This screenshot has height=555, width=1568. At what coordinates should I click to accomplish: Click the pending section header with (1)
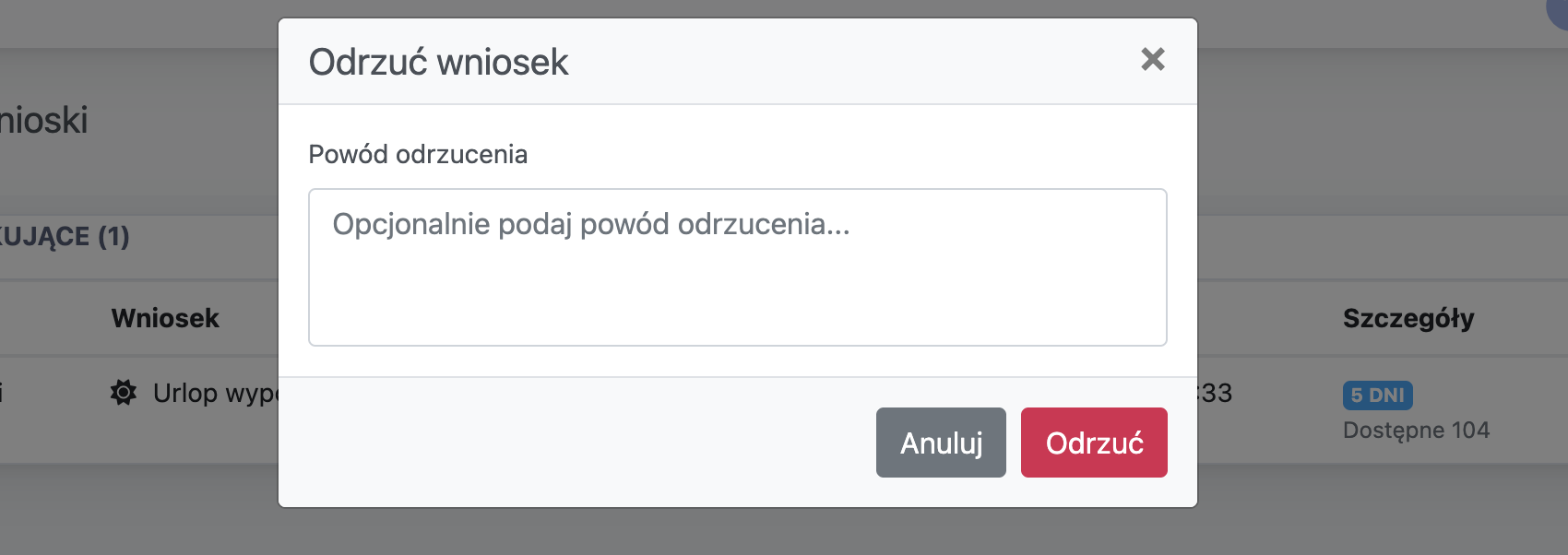(65, 237)
